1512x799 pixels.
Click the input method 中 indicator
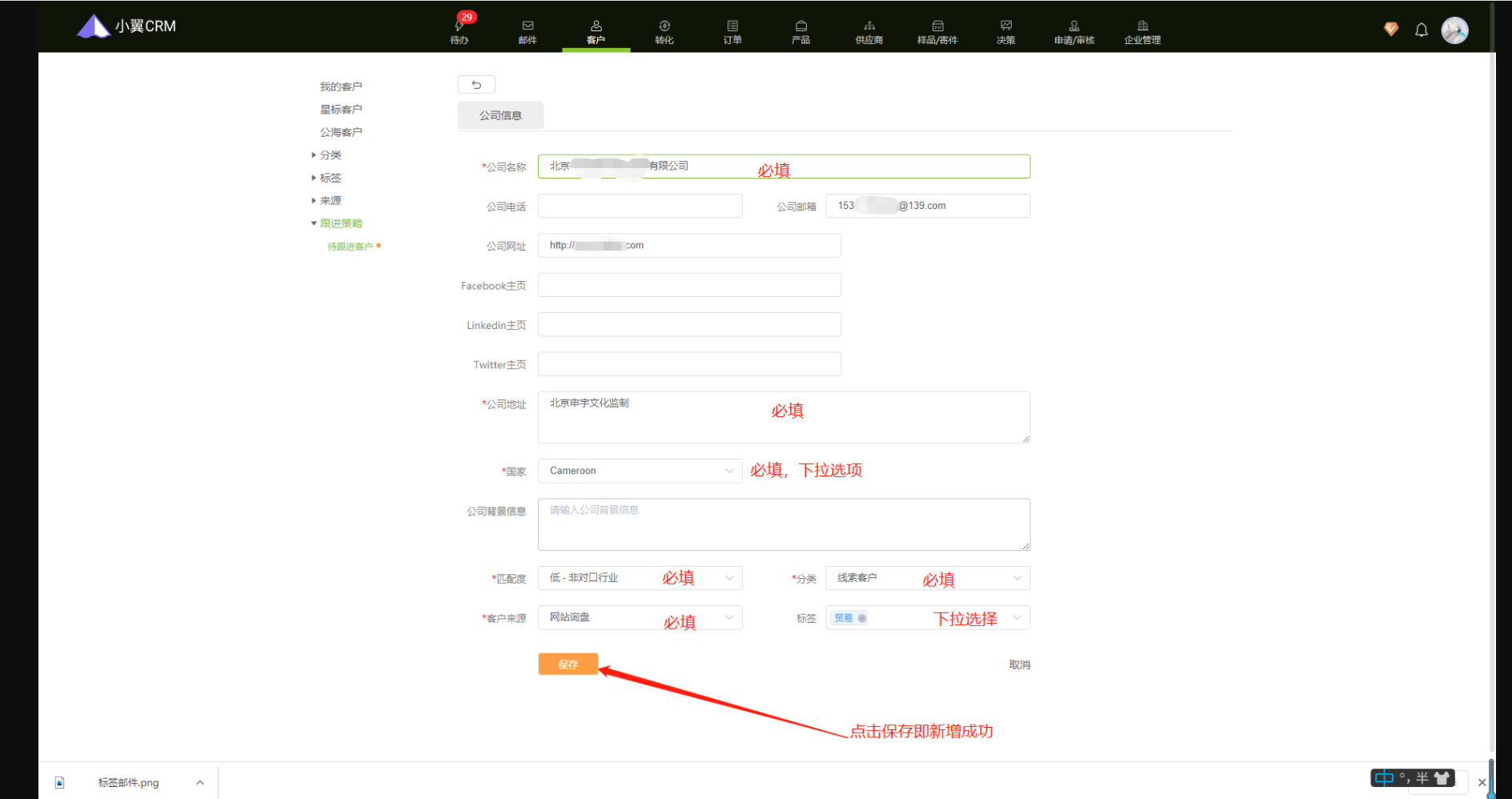[x=1384, y=777]
